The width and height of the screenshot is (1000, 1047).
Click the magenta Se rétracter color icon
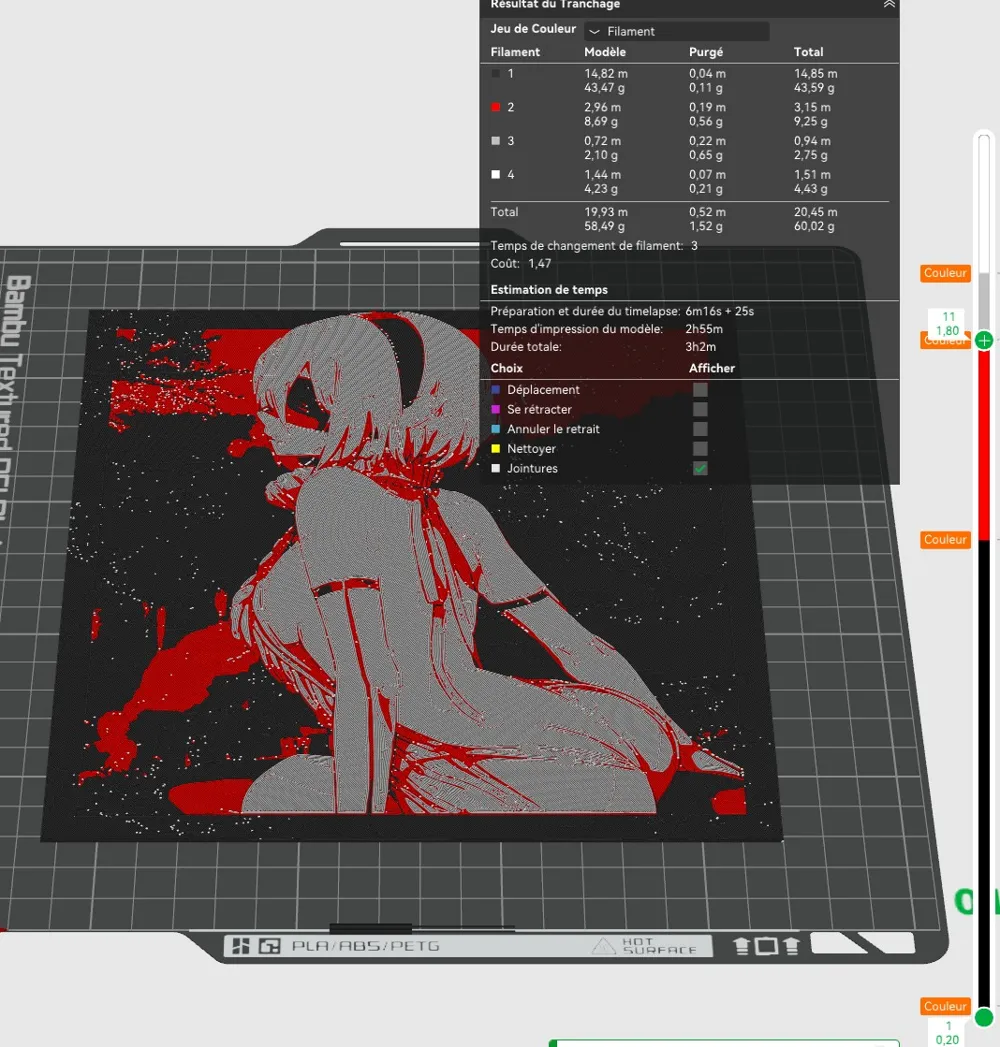(x=496, y=410)
